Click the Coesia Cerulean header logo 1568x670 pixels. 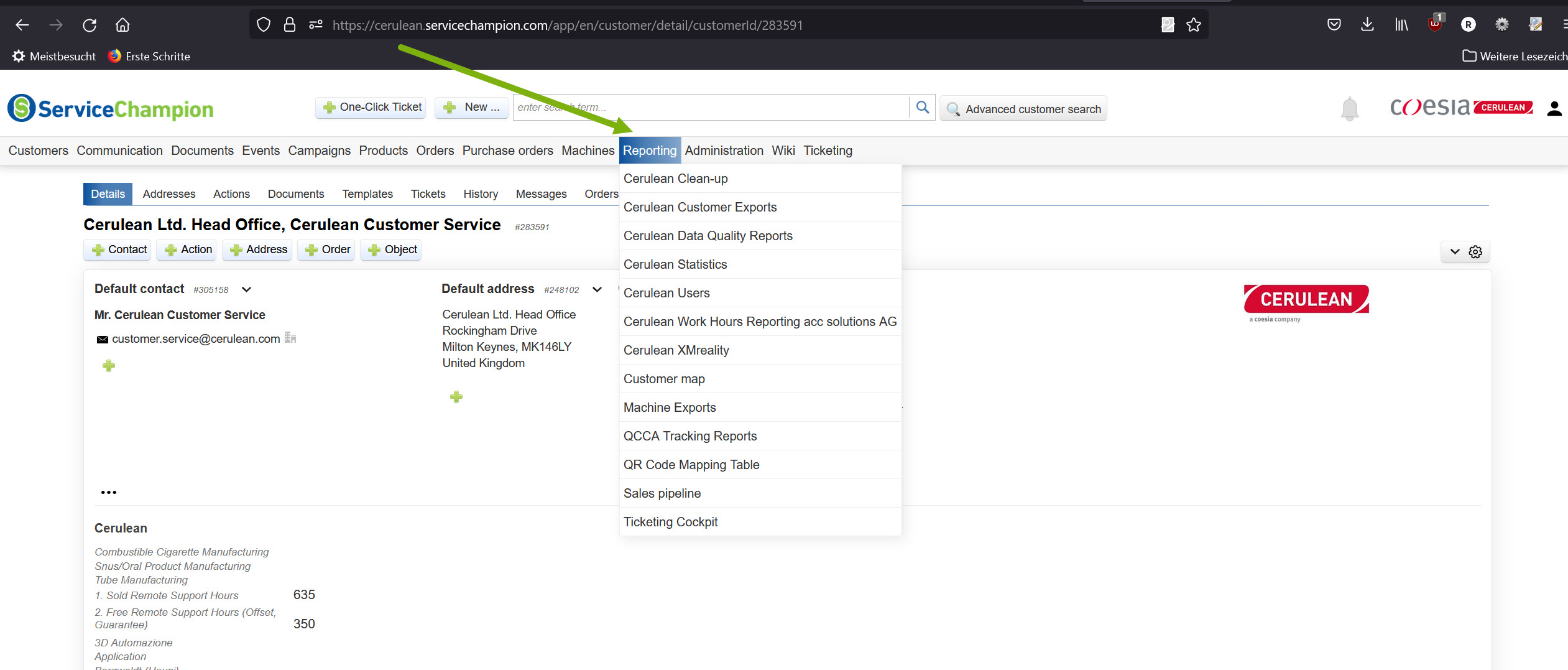click(1461, 107)
